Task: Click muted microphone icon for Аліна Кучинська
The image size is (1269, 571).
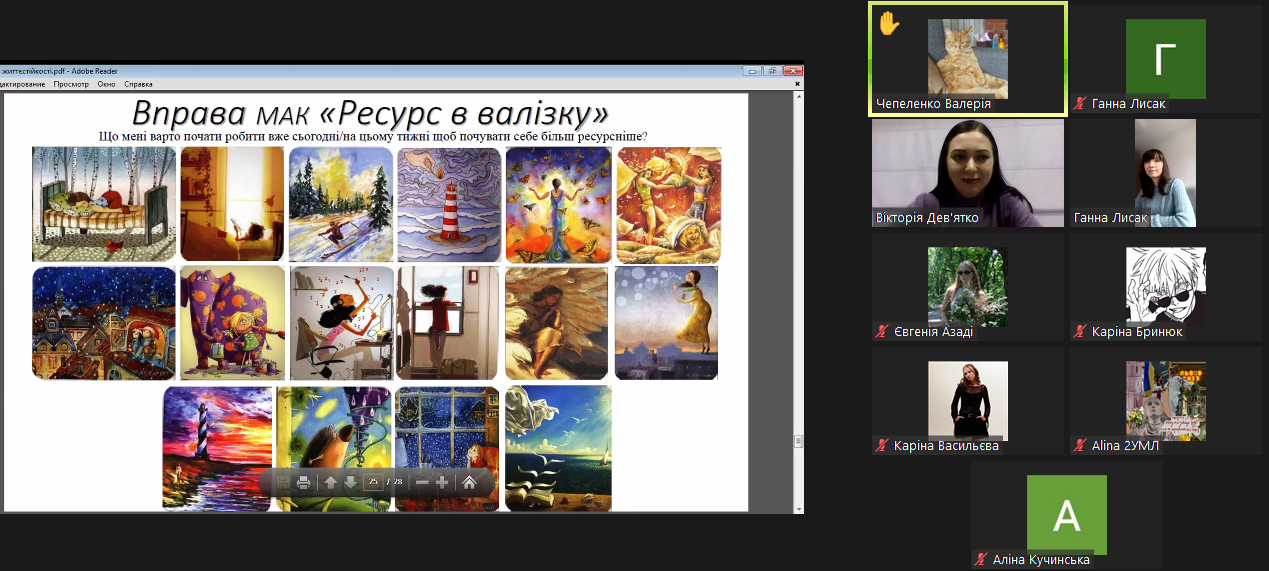Action: [981, 560]
